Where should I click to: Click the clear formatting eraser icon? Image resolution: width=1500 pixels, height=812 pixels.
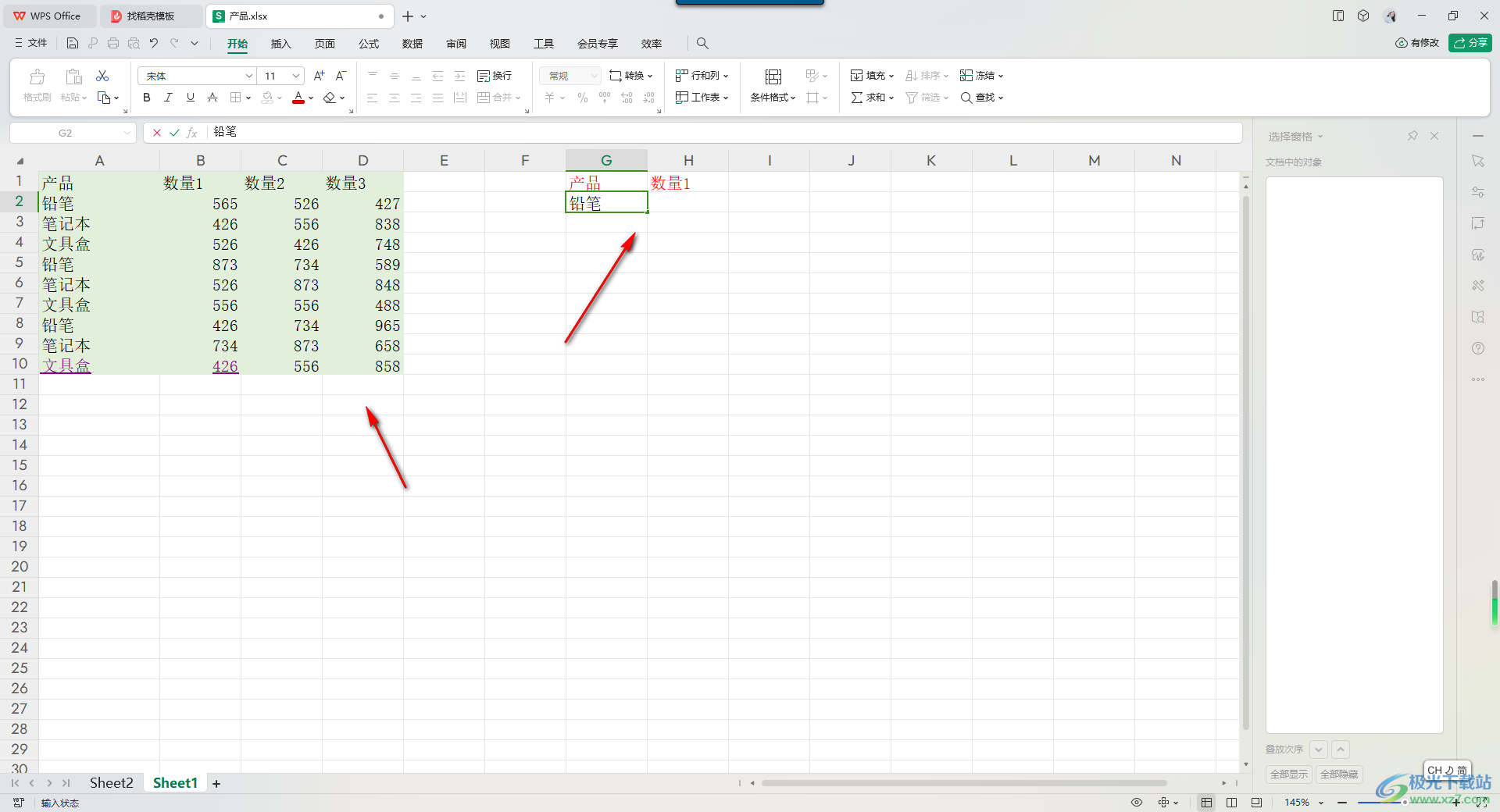[330, 98]
